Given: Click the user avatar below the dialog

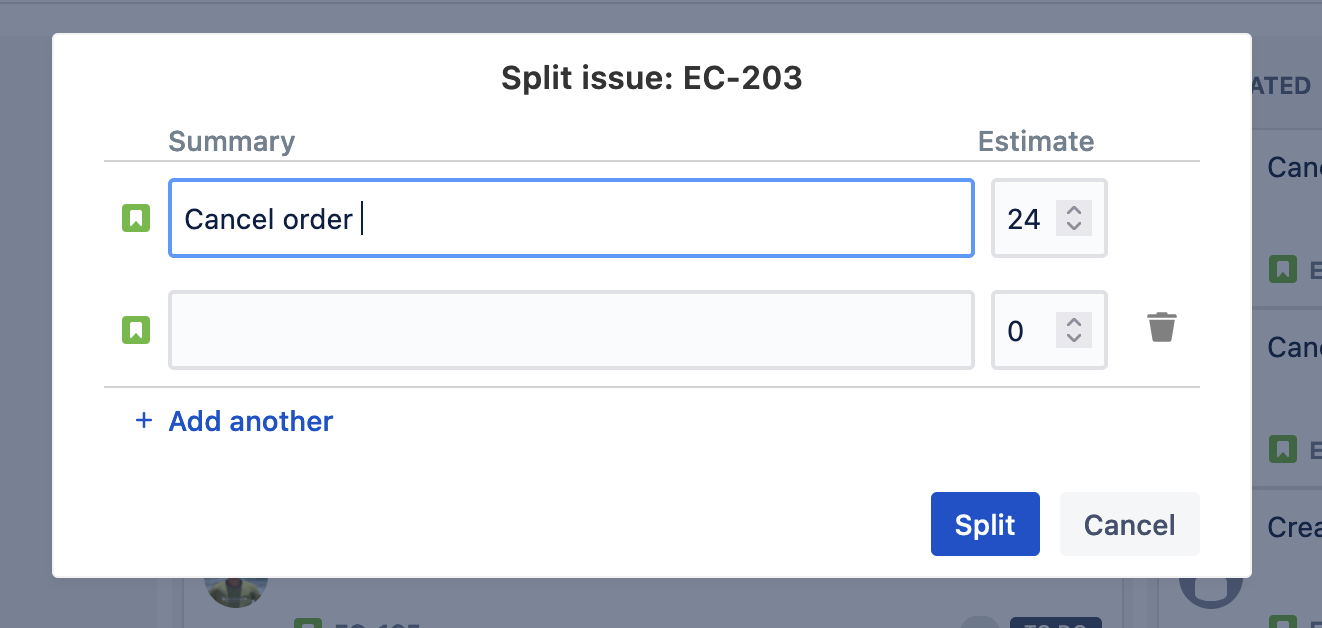Looking at the screenshot, I should 236,587.
